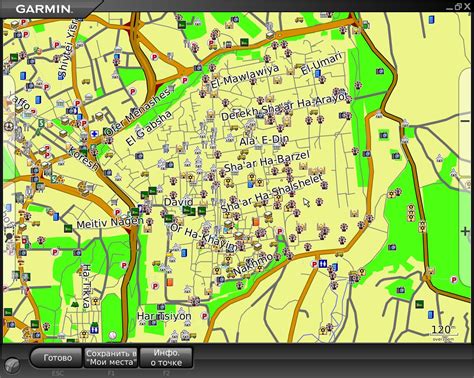Image resolution: width=474 pixels, height=378 pixels.
Task: Select blue medical cross icon near Koresh
Action: (x=95, y=134)
